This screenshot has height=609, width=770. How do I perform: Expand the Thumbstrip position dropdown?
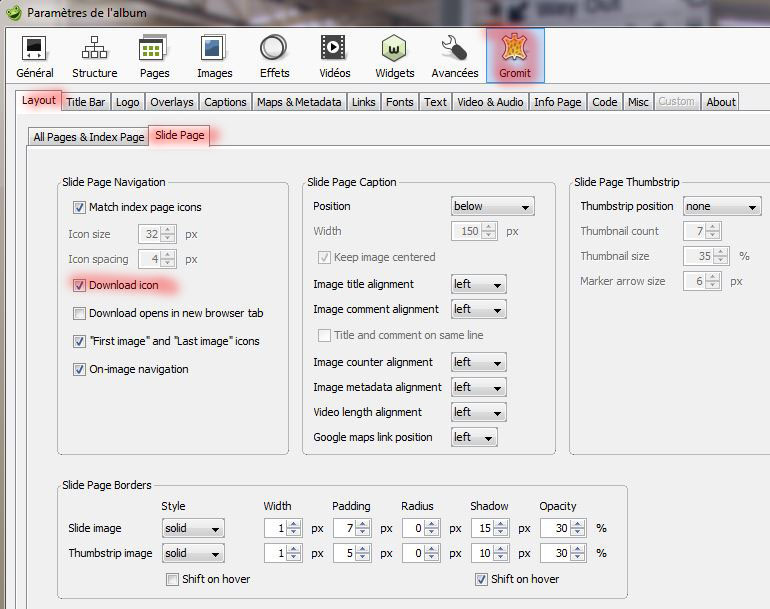click(722, 207)
